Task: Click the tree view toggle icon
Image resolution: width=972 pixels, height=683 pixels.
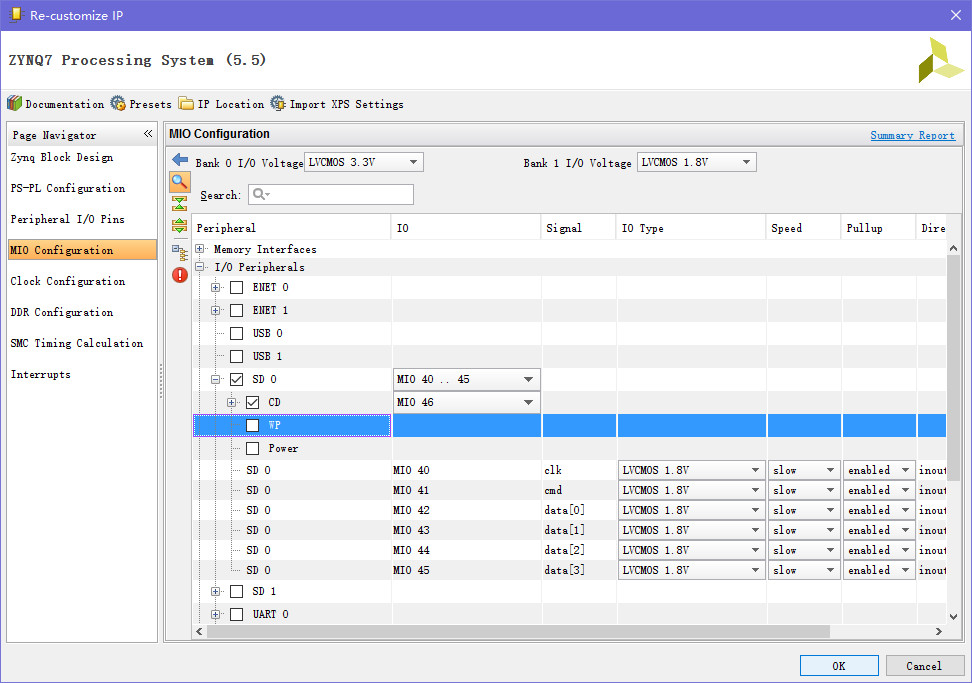Action: (x=180, y=252)
